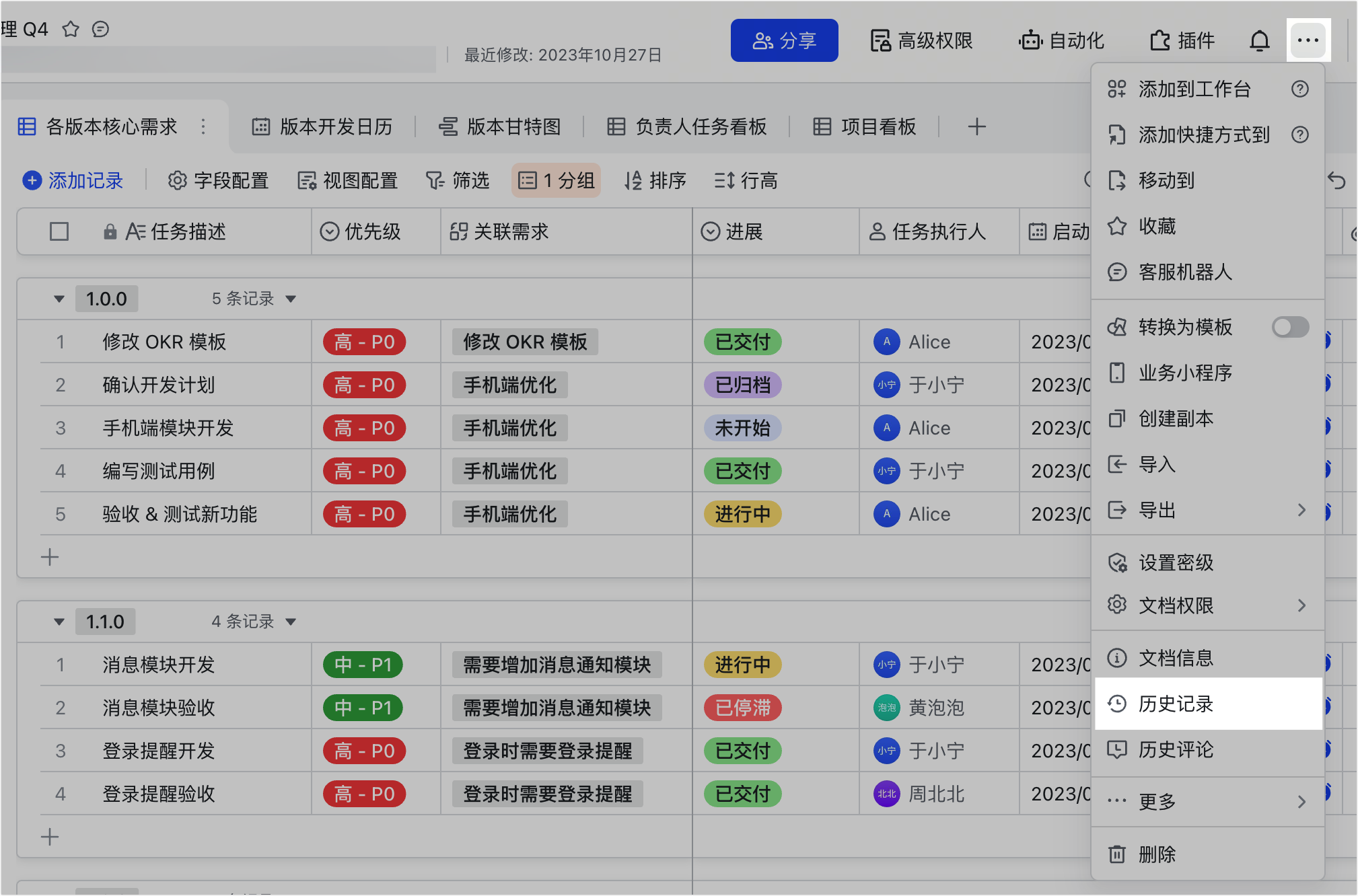Expand the 导出 submenu arrow

(1302, 511)
